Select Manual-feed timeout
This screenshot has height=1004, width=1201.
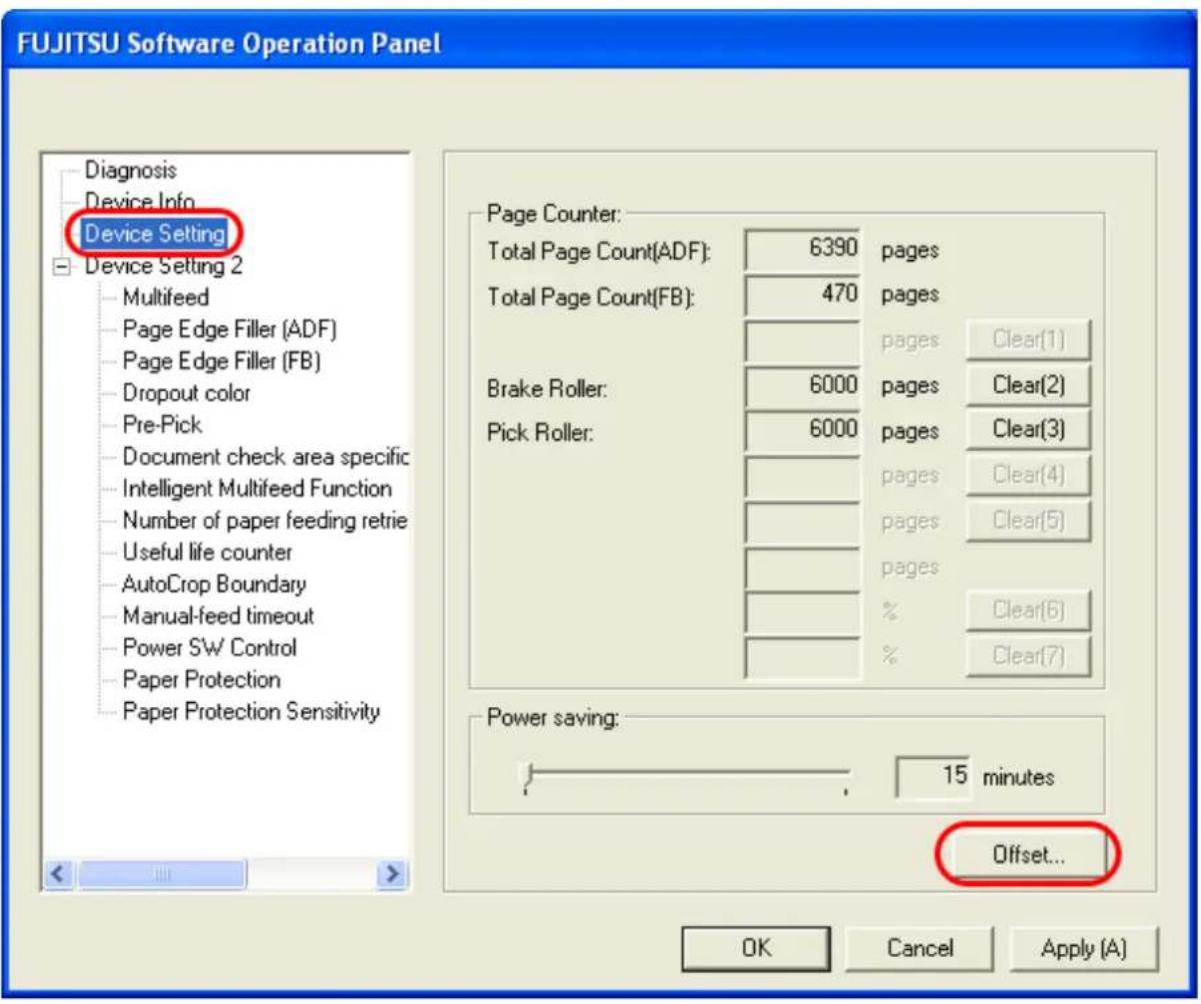click(218, 616)
